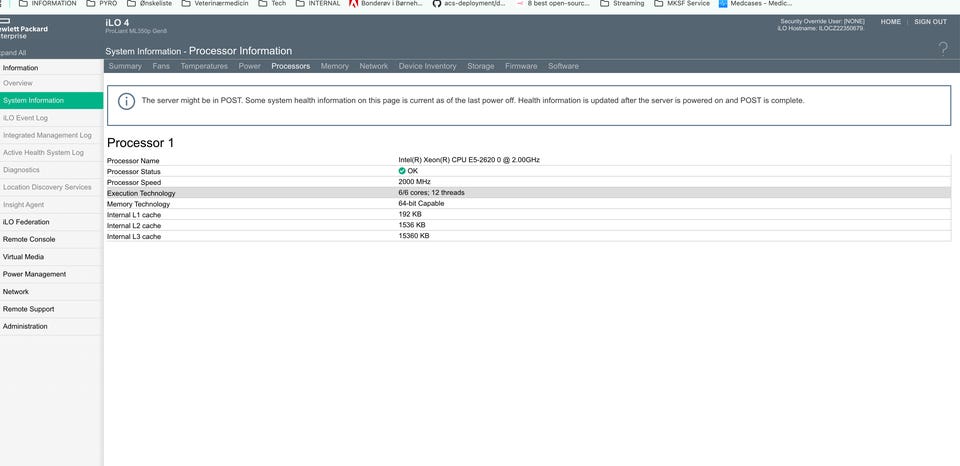
Task: Open the Veterinærmedicin bookmark folder
Action: pyautogui.click(x=215, y=3)
